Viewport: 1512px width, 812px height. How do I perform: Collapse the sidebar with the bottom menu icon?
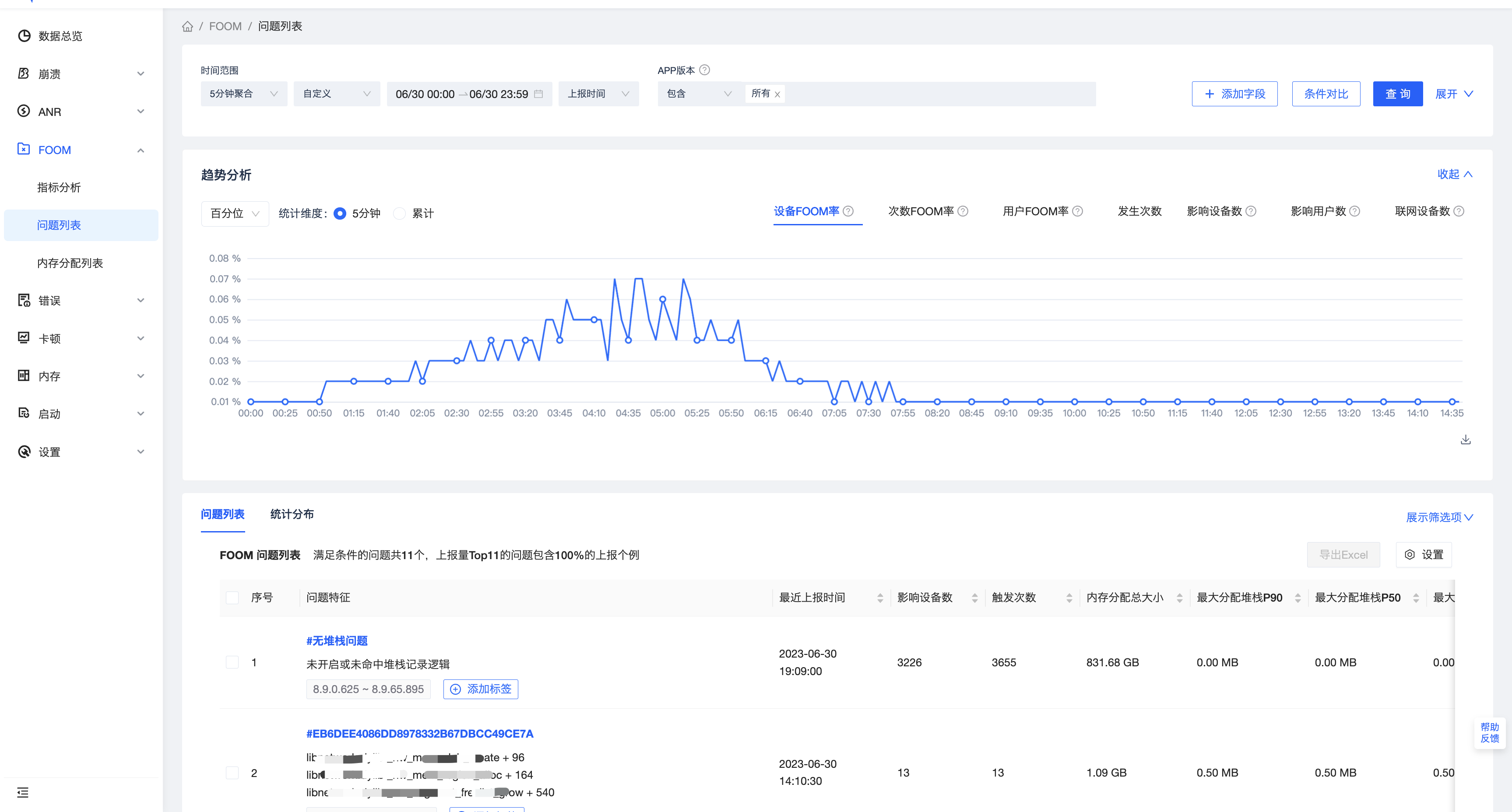(x=23, y=793)
